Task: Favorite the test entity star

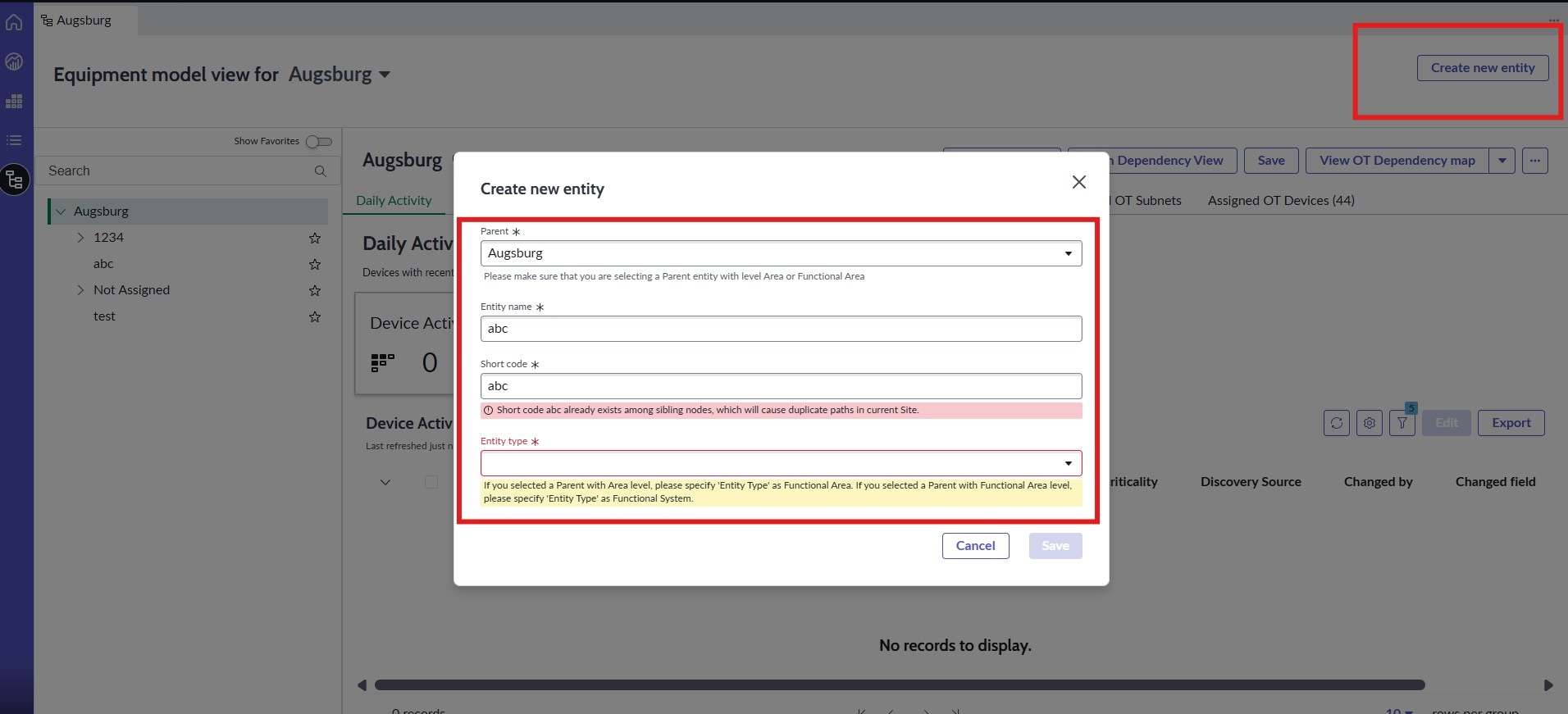Action: tap(314, 316)
